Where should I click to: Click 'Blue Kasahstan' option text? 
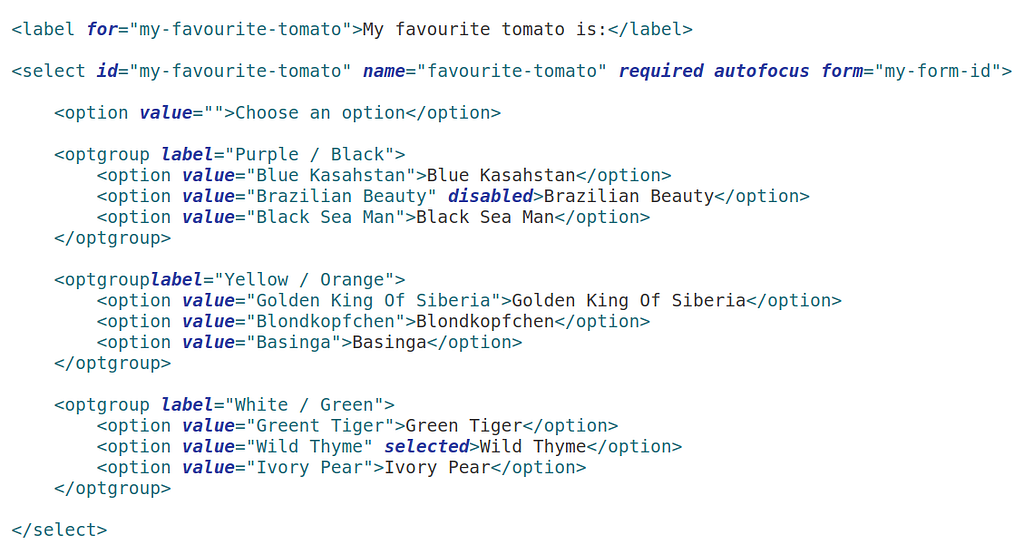(x=501, y=176)
